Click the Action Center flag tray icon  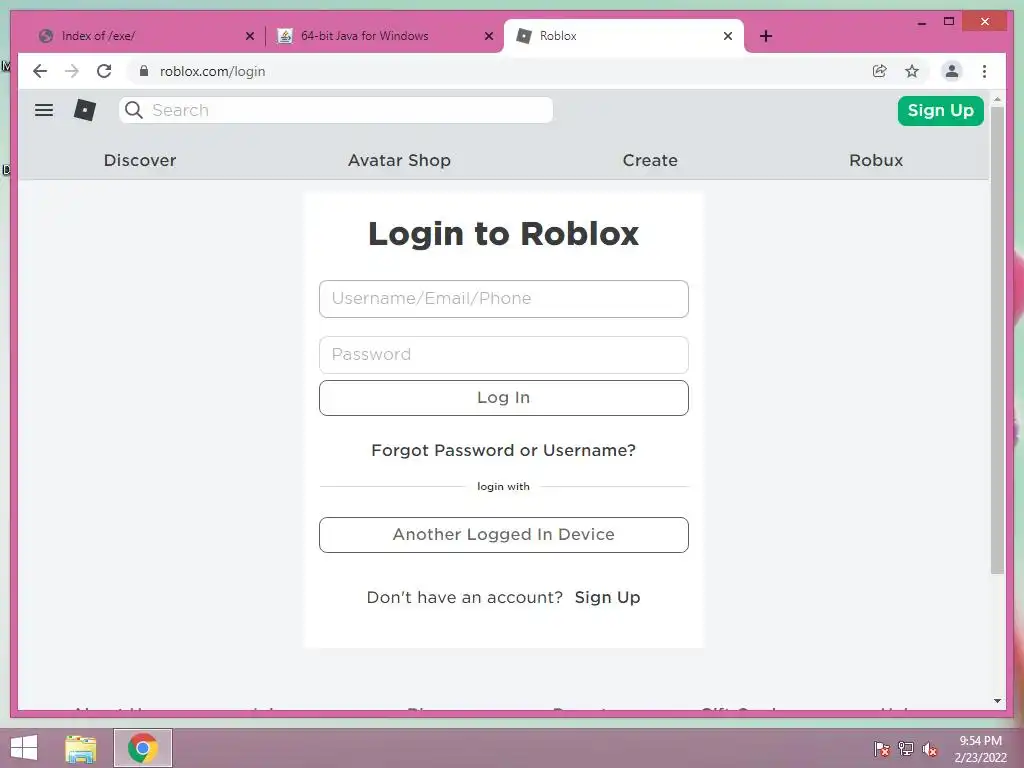[882, 749]
